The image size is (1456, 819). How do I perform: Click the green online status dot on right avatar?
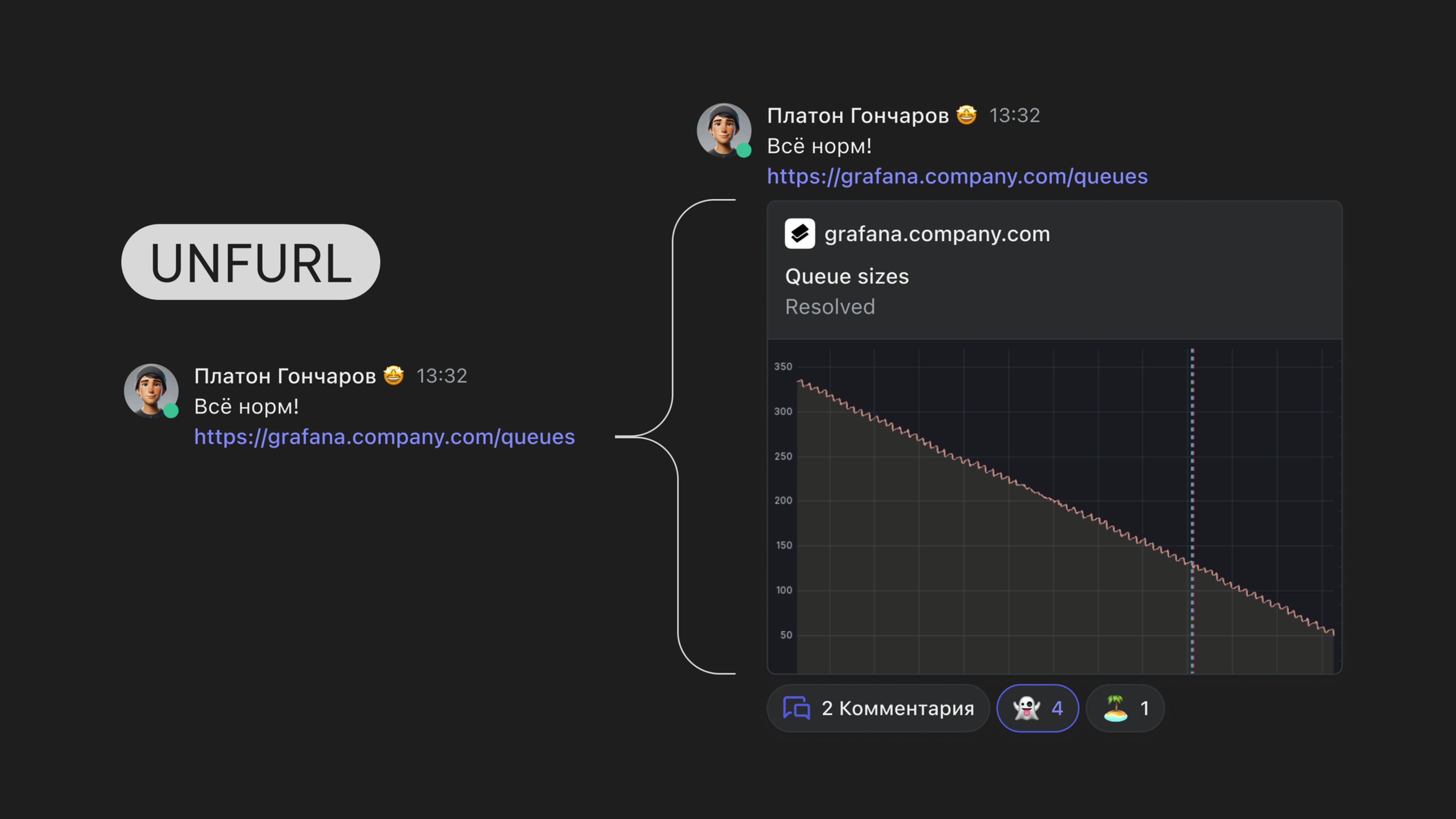744,150
